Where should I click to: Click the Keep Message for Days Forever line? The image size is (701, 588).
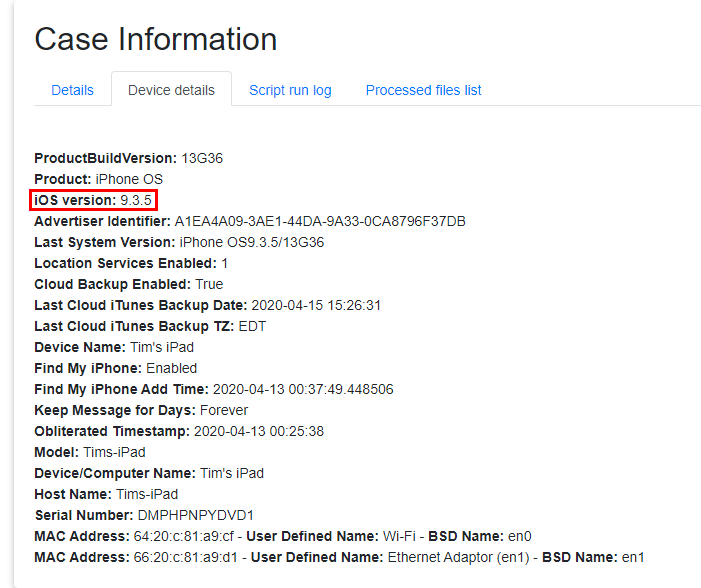pos(141,410)
